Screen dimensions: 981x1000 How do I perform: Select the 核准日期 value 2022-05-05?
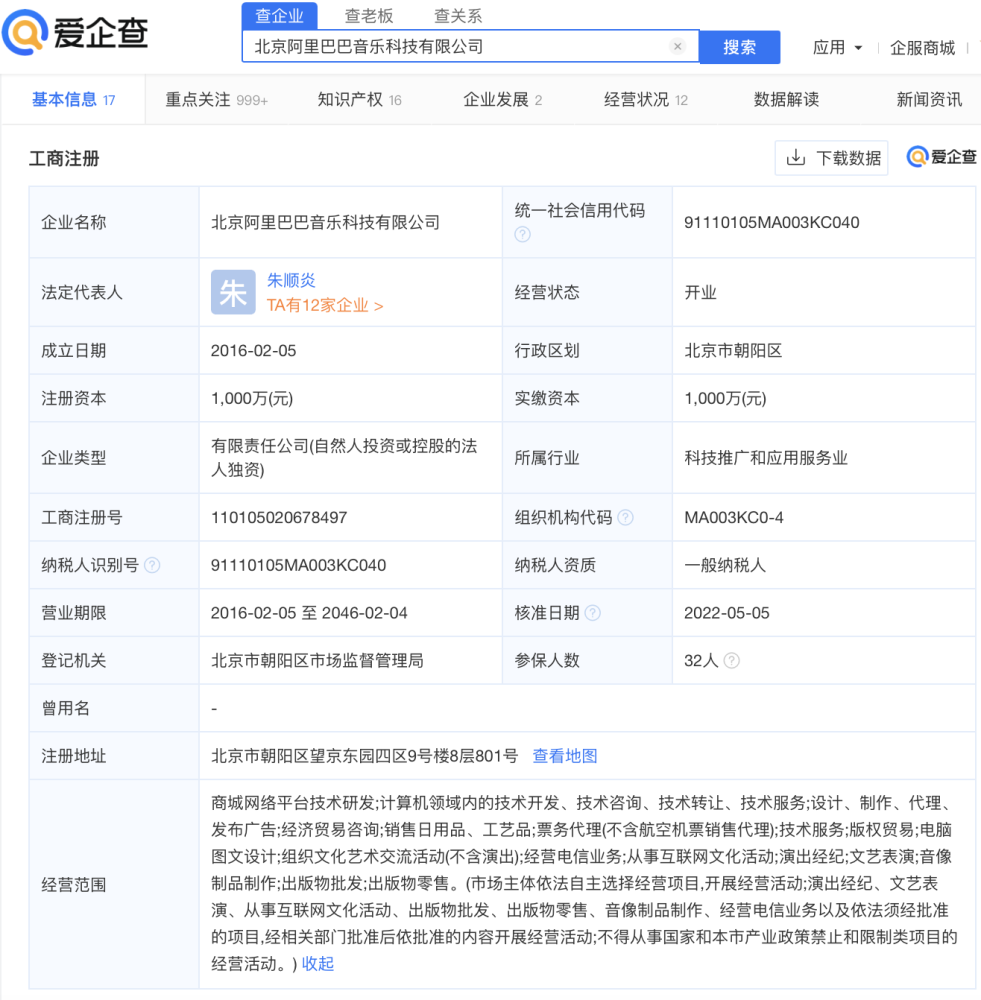click(727, 613)
